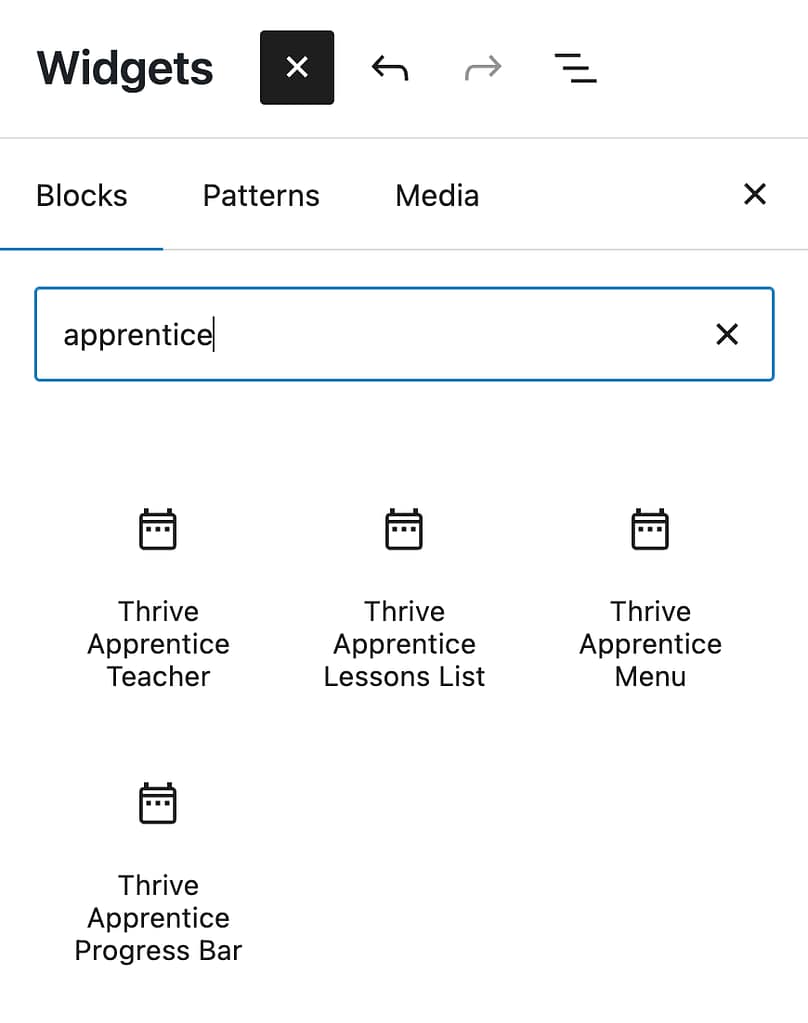Insert block via 'Thrive Apprentice Teacher' label
The height and width of the screenshot is (1023, 808).
click(158, 644)
